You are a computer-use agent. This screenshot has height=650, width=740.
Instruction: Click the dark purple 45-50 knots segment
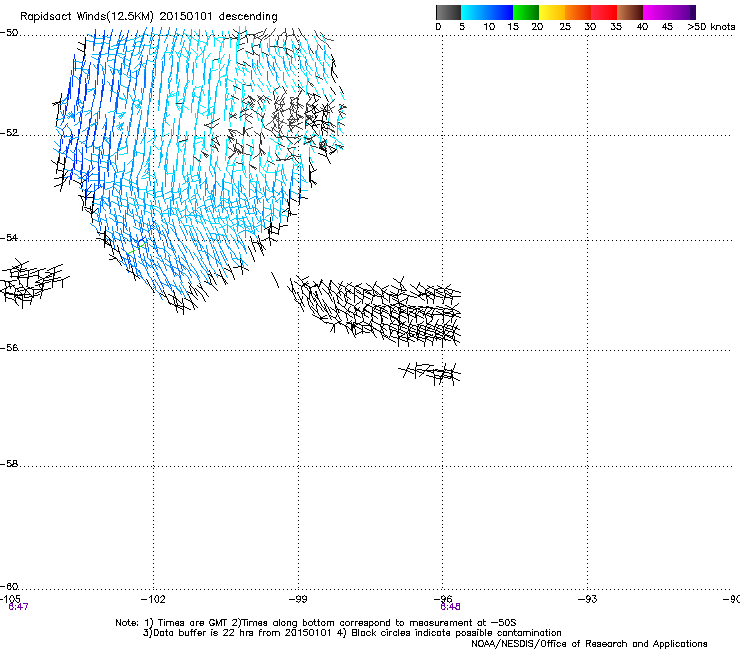[x=682, y=12]
